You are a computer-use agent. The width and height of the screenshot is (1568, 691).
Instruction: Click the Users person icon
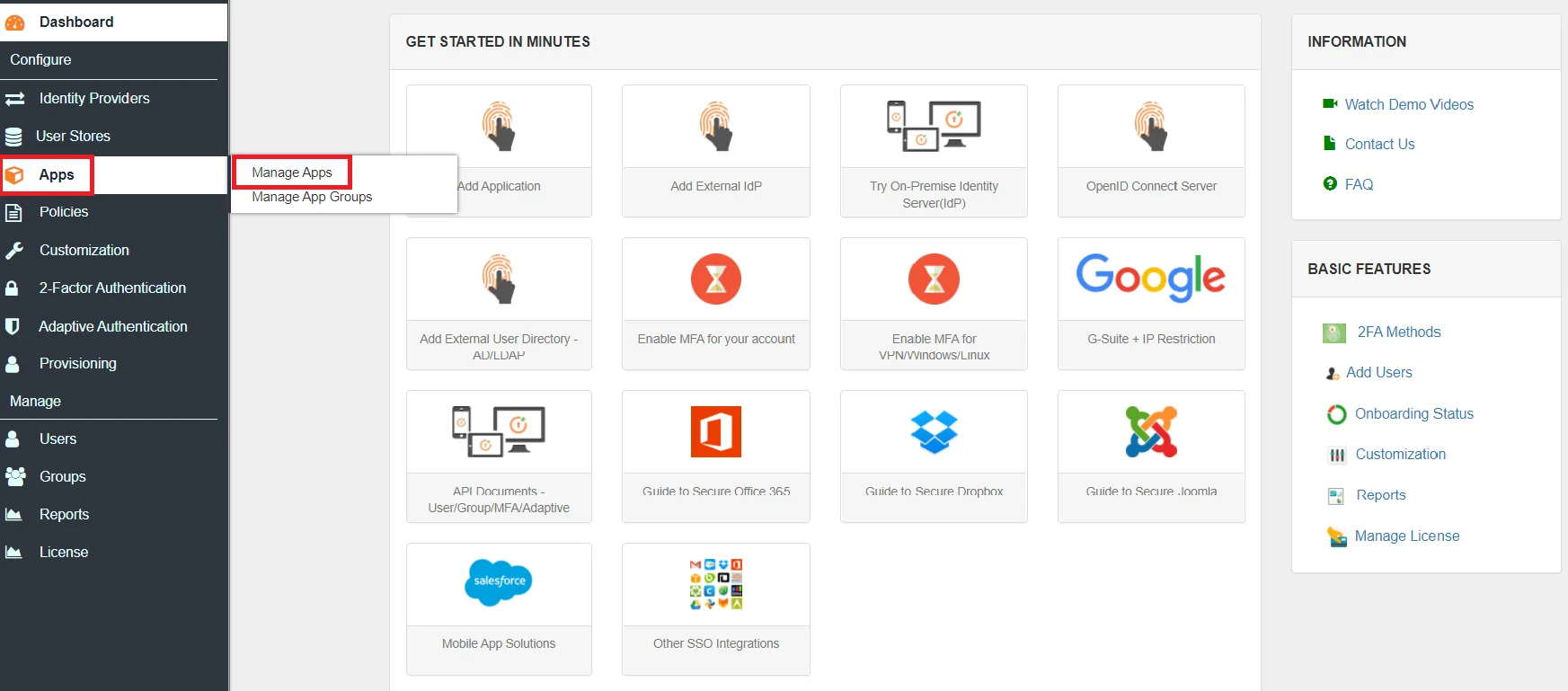coord(13,439)
